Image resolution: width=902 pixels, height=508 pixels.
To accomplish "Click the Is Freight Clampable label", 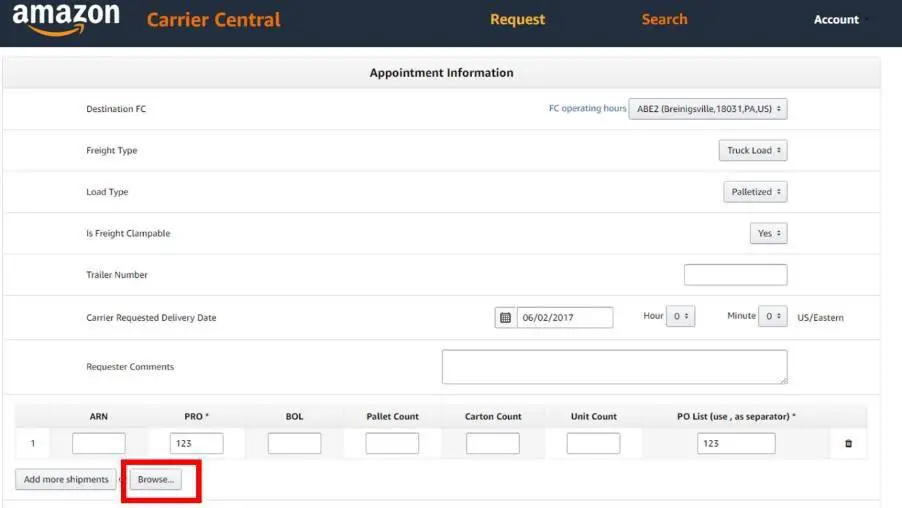I will coord(128,233).
